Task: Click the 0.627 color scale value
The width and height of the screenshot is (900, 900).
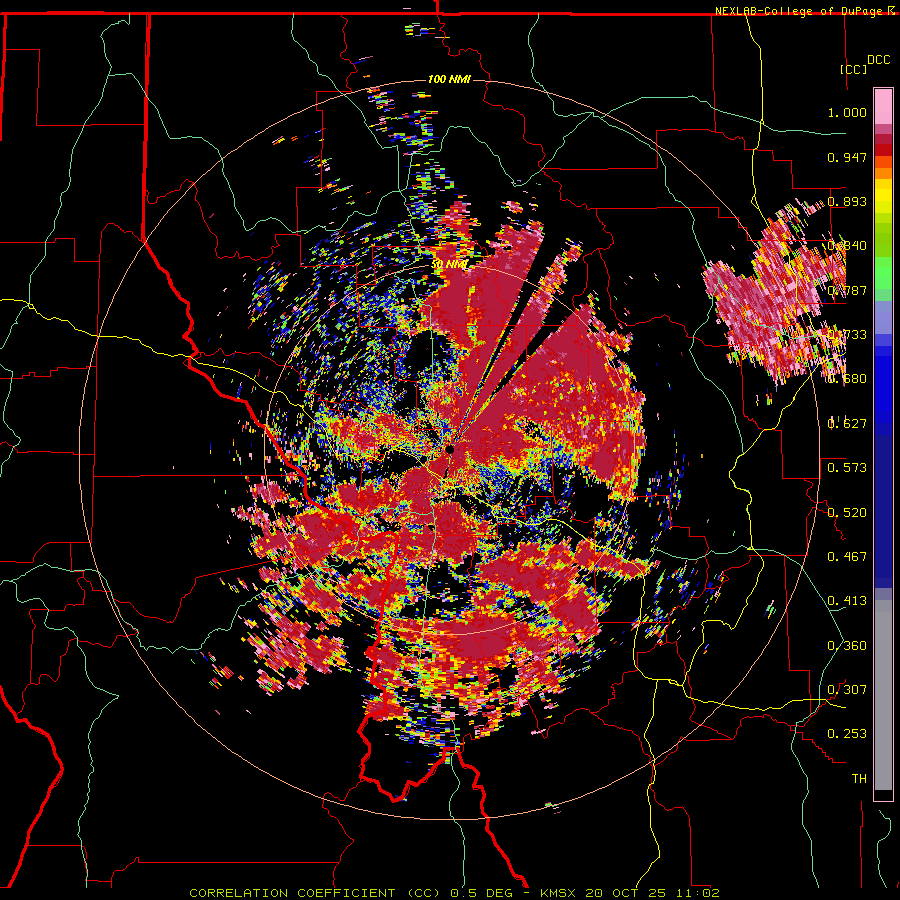Action: tap(847, 423)
